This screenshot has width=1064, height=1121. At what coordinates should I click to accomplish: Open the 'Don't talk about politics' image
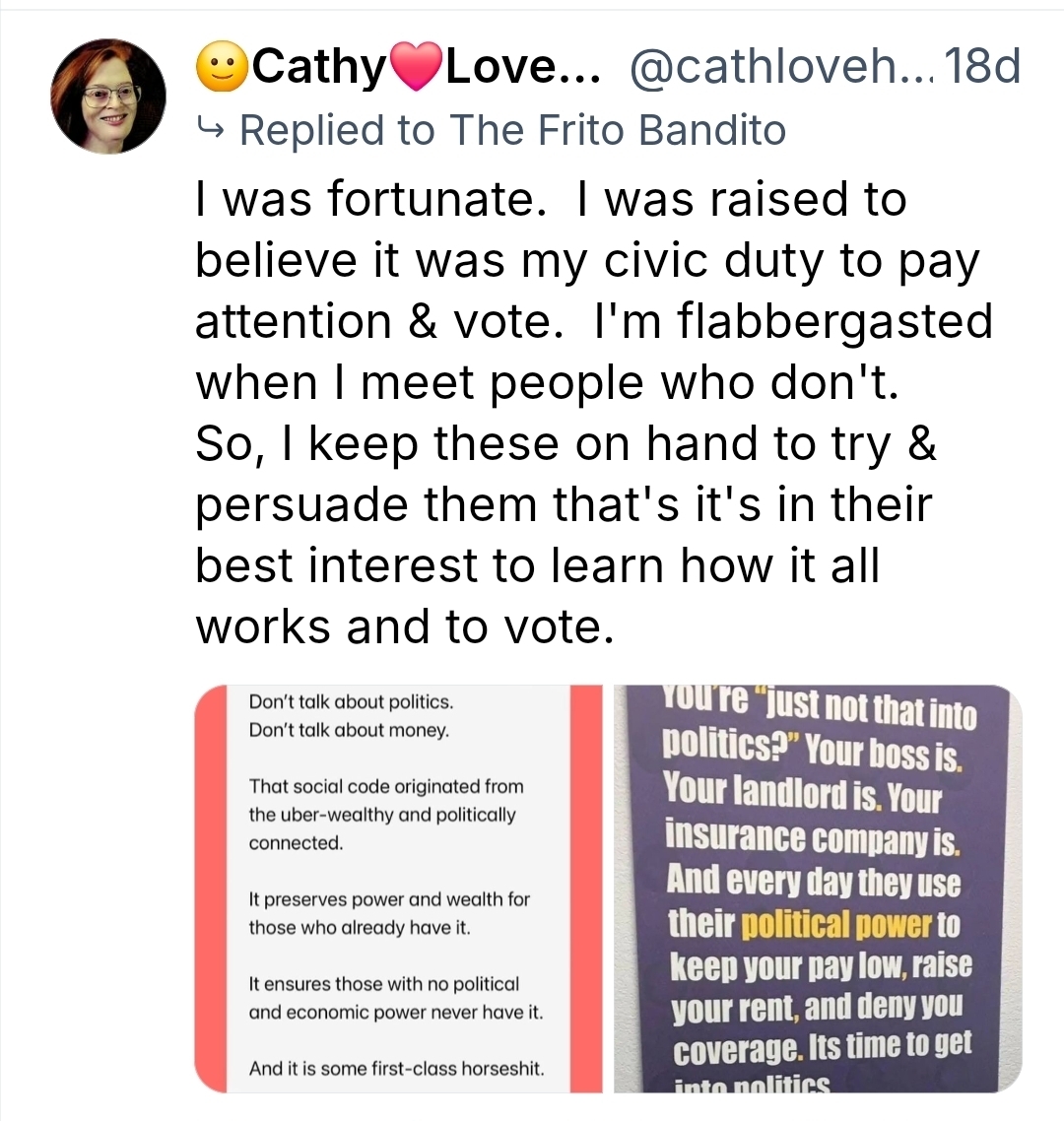point(398,887)
